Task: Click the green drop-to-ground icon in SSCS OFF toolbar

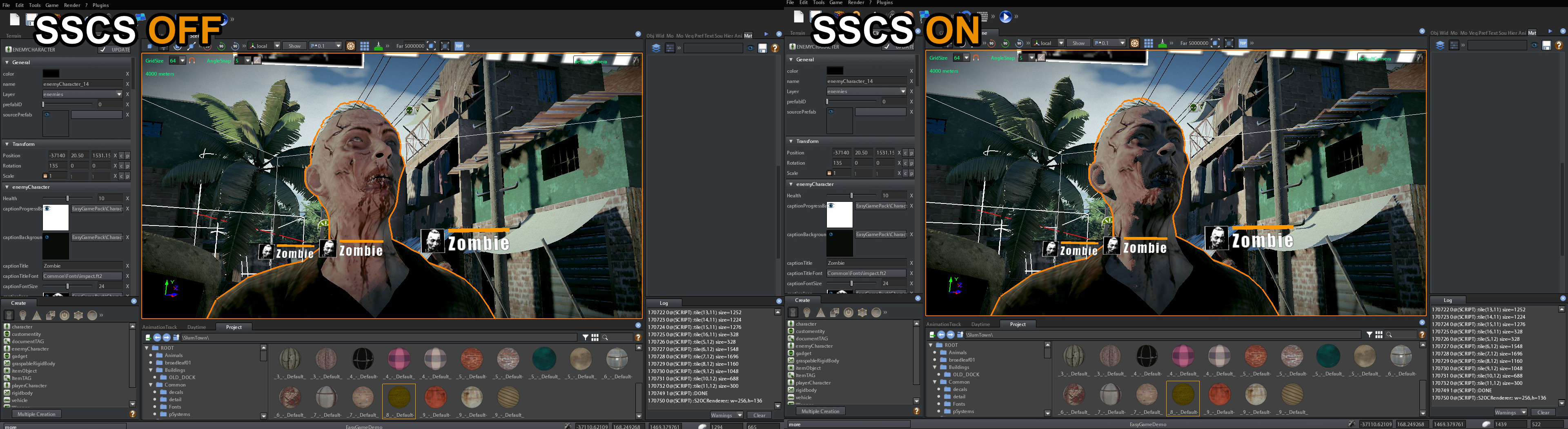Action: (378, 46)
